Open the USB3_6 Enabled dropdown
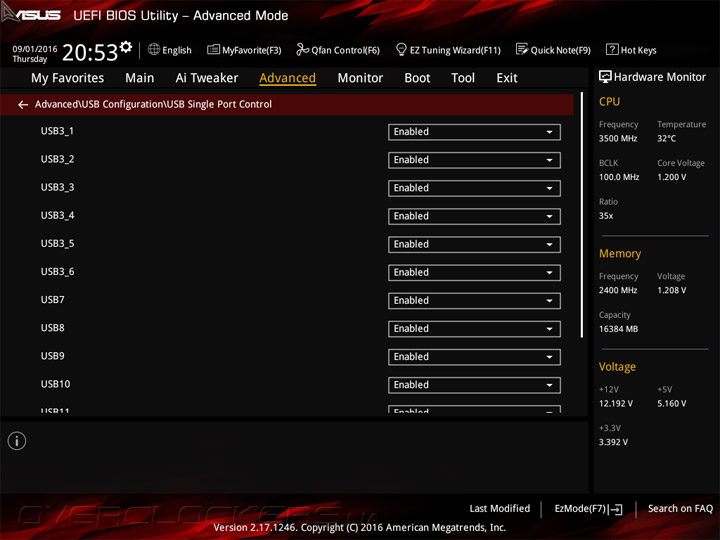Image resolution: width=720 pixels, height=540 pixels. (x=474, y=273)
